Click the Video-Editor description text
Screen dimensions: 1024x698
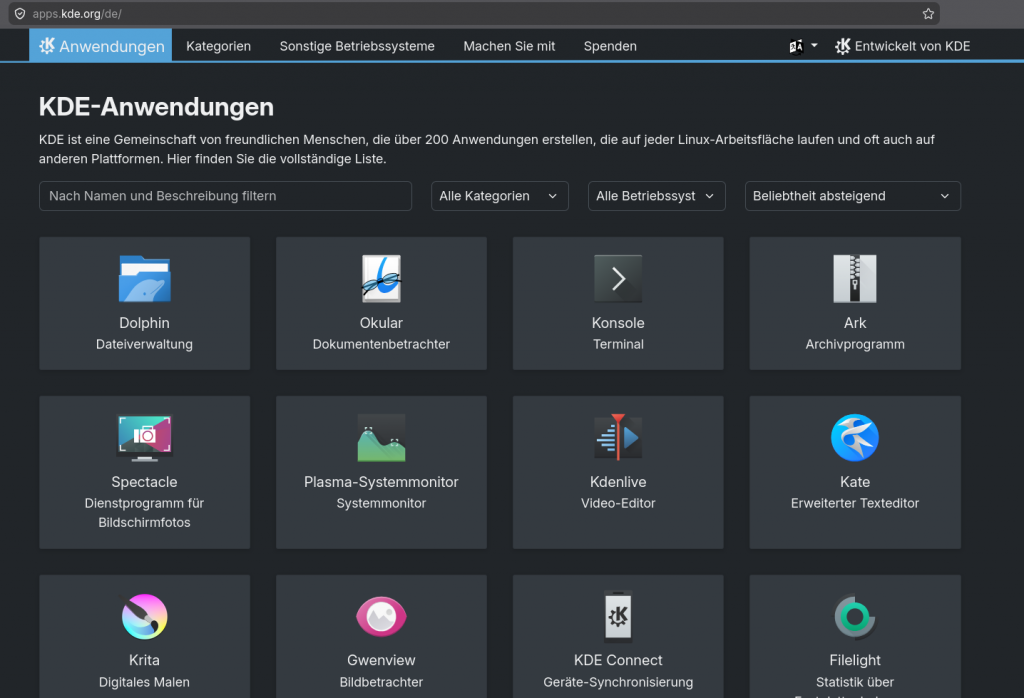tap(618, 503)
